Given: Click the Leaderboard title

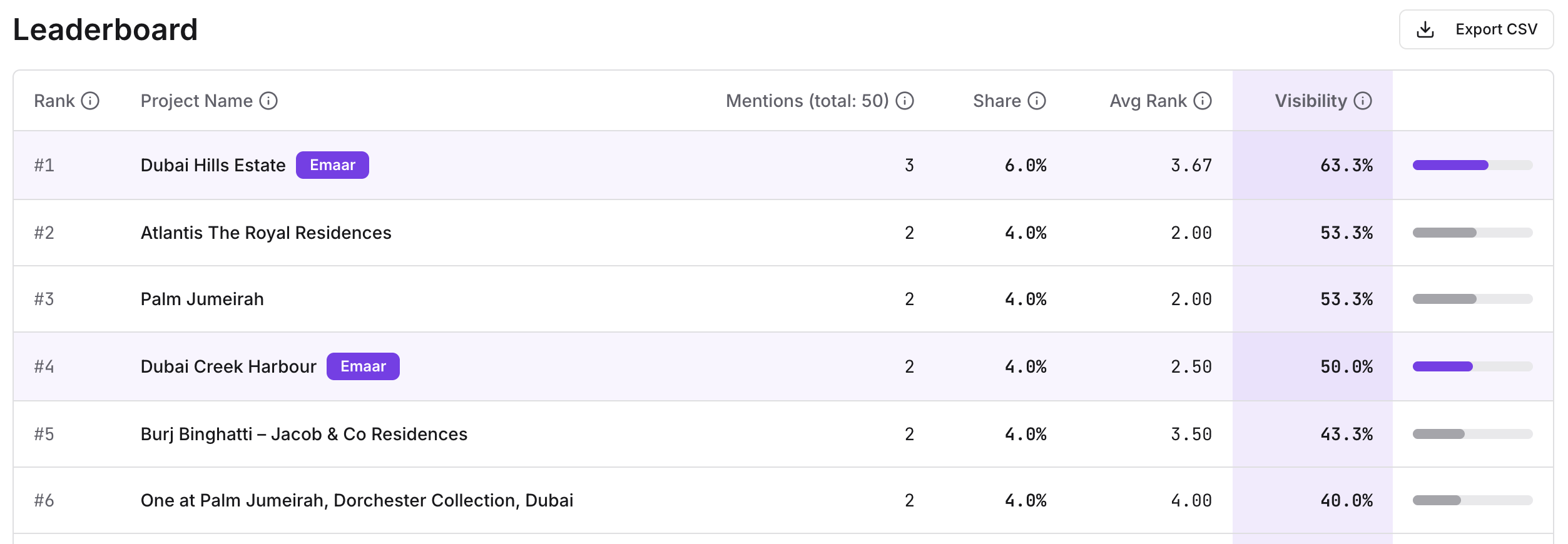Looking at the screenshot, I should pyautogui.click(x=106, y=29).
